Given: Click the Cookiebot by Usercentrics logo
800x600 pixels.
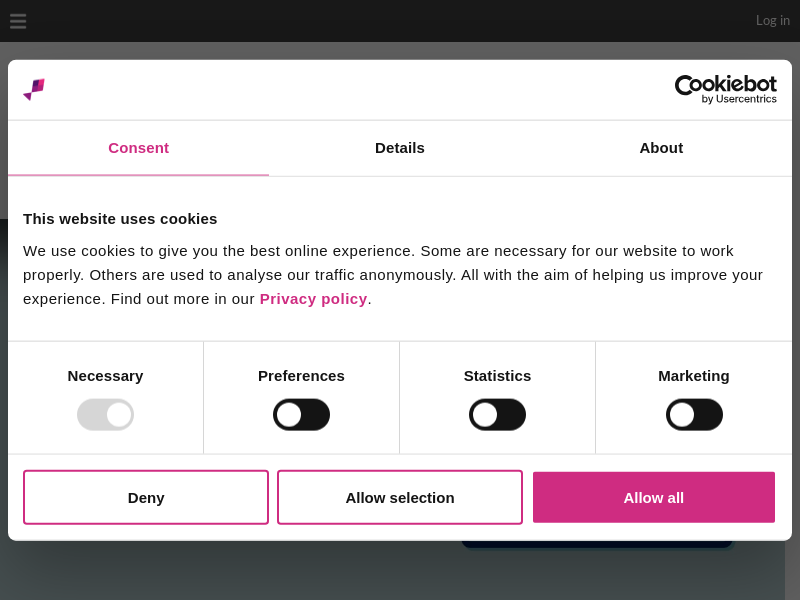Looking at the screenshot, I should [725, 89].
